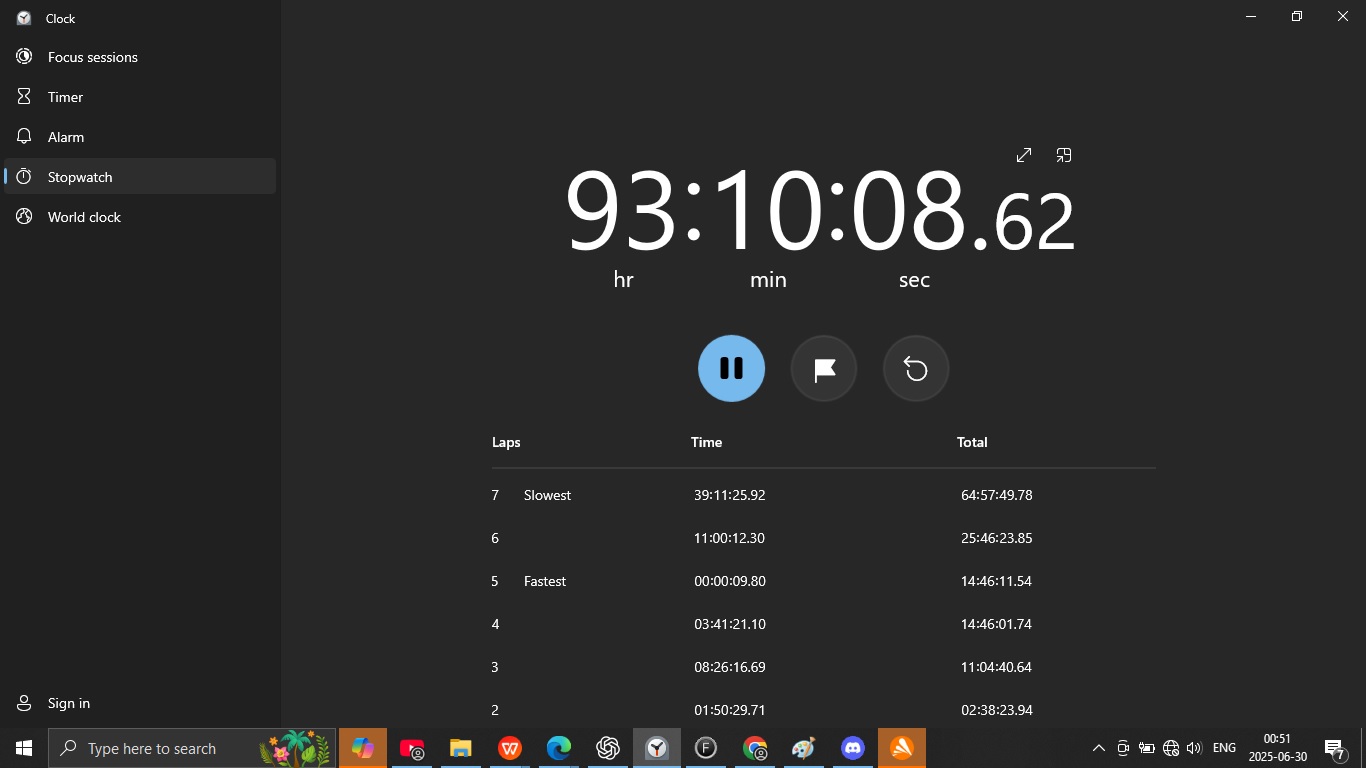
Task: Go to Alarm page
Action: [140, 137]
